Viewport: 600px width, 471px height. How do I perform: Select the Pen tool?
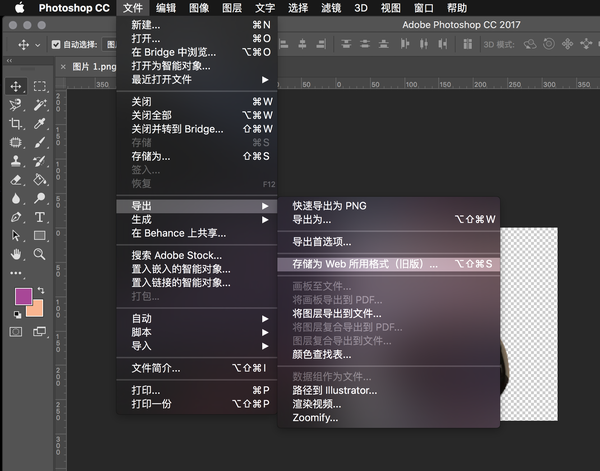(x=16, y=217)
